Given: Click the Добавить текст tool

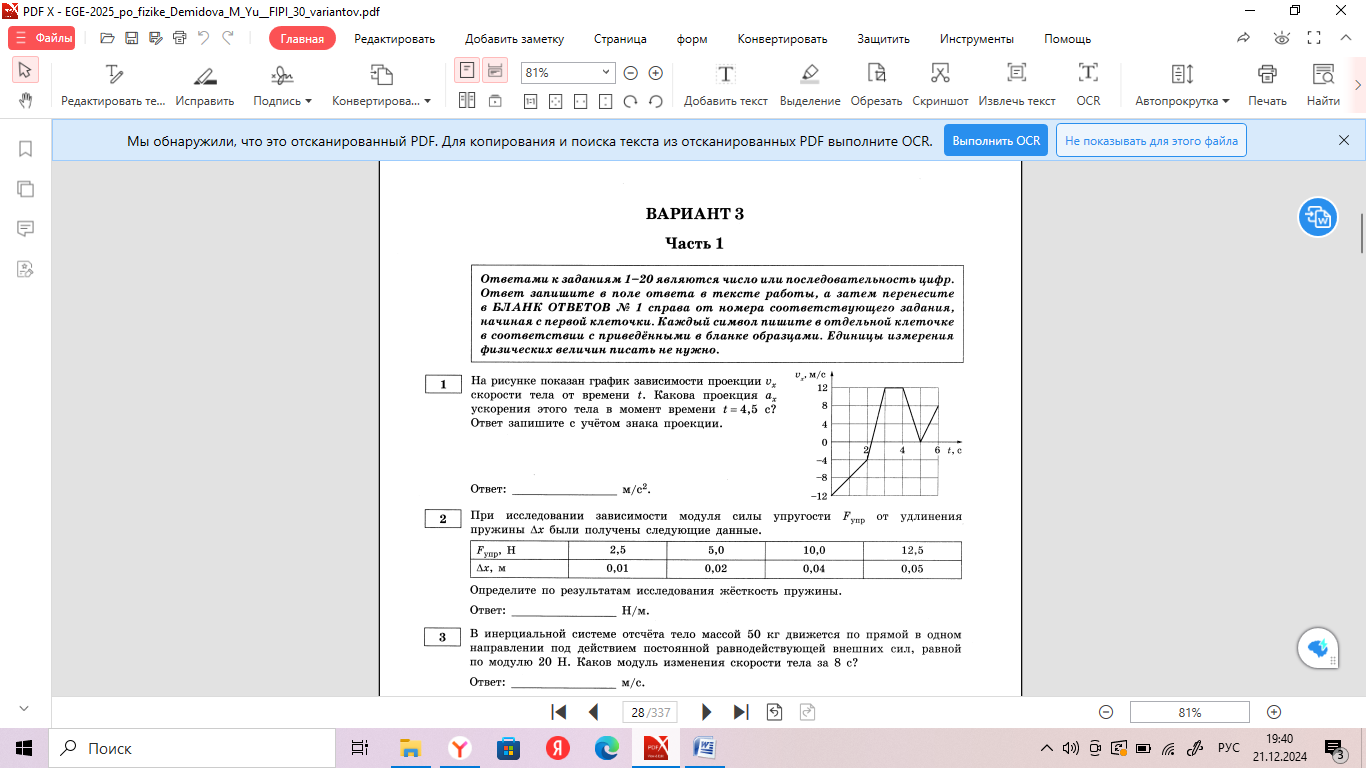Looking at the screenshot, I should point(726,85).
